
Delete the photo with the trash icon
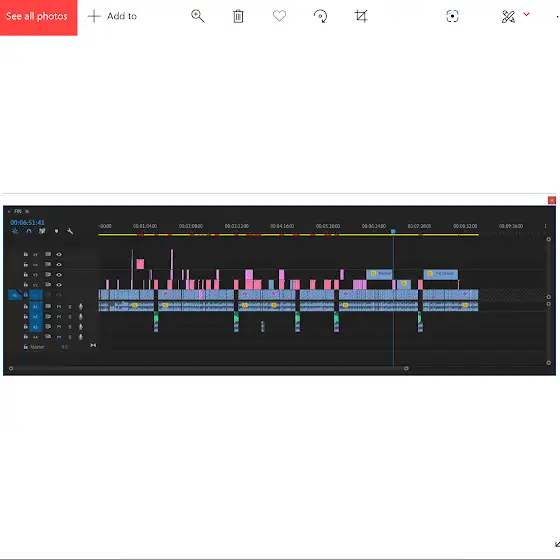(x=238, y=16)
